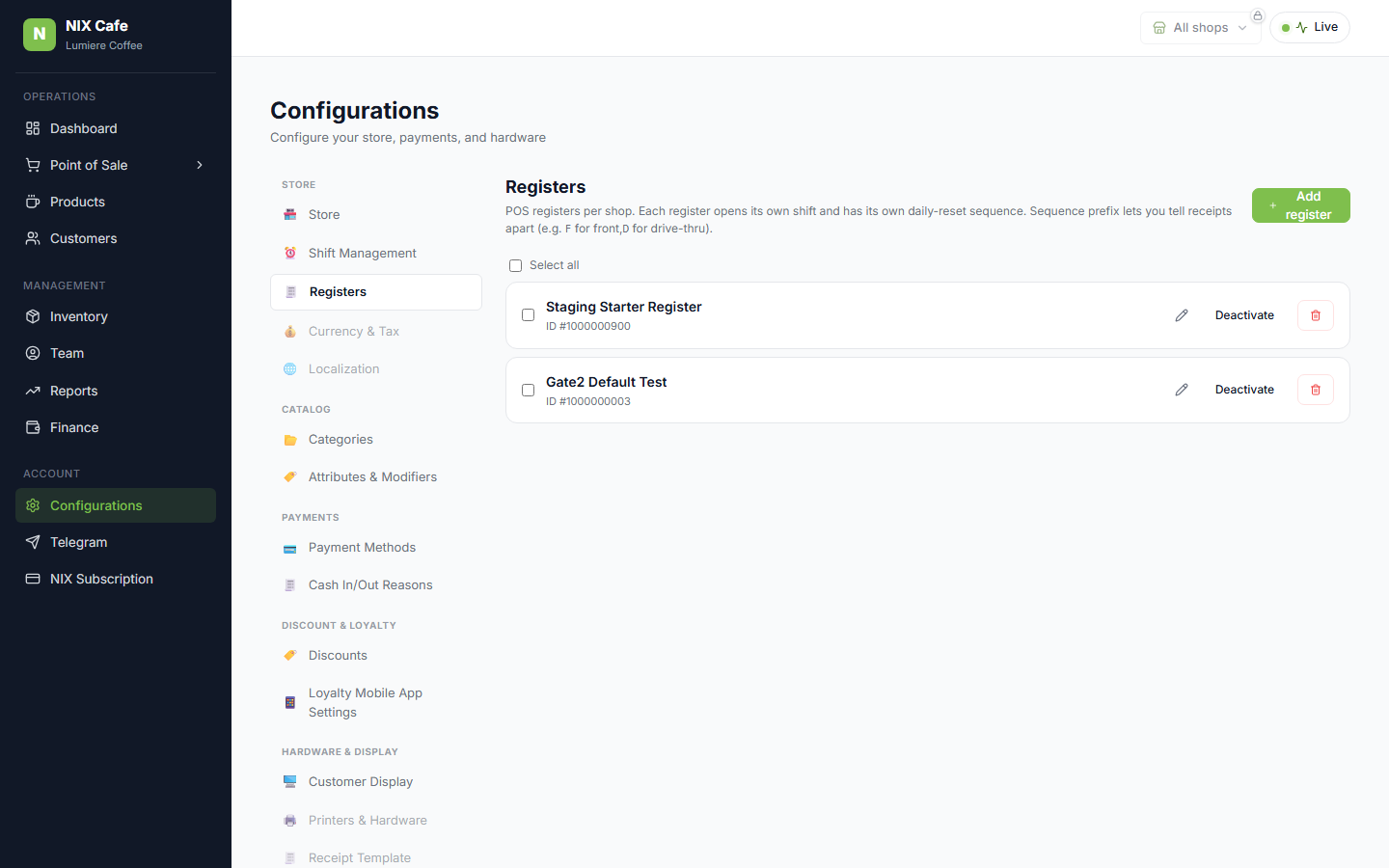Click the Currency & Tax money bag icon

(290, 331)
